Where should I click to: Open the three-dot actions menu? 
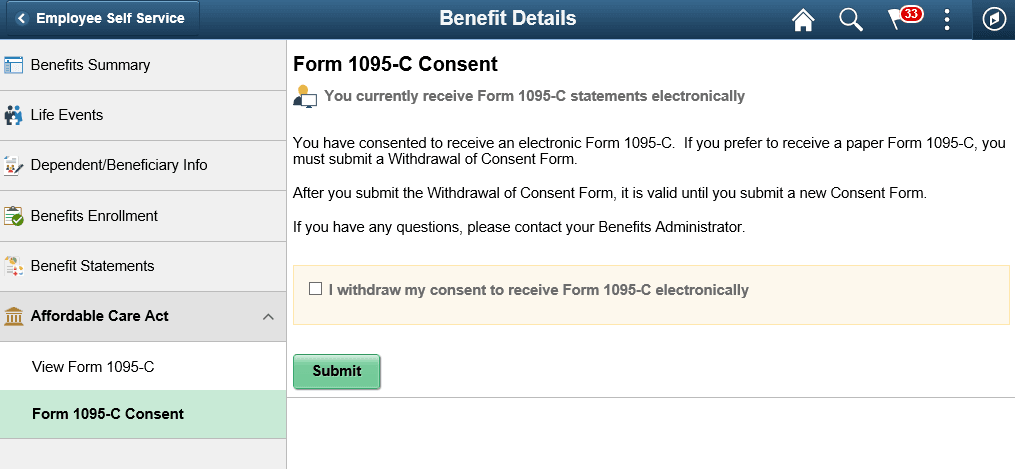[x=947, y=19]
